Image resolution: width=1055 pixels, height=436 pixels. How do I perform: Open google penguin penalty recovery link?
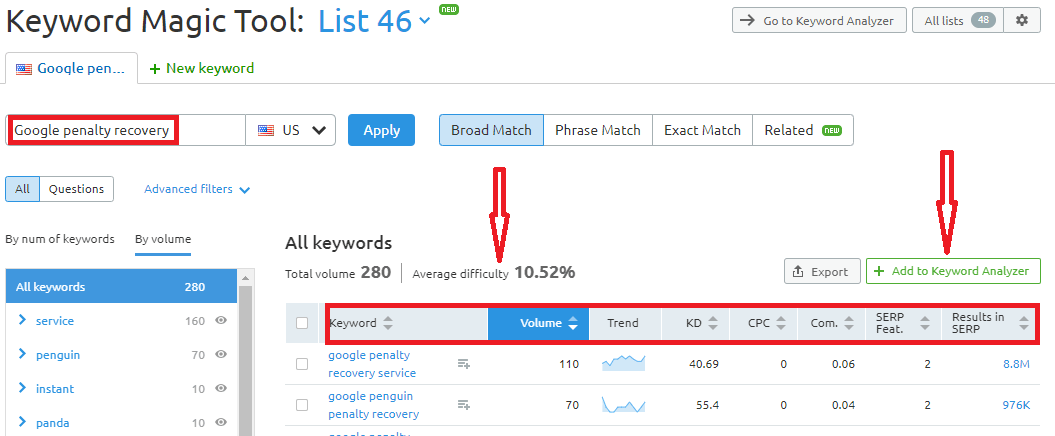(x=373, y=405)
